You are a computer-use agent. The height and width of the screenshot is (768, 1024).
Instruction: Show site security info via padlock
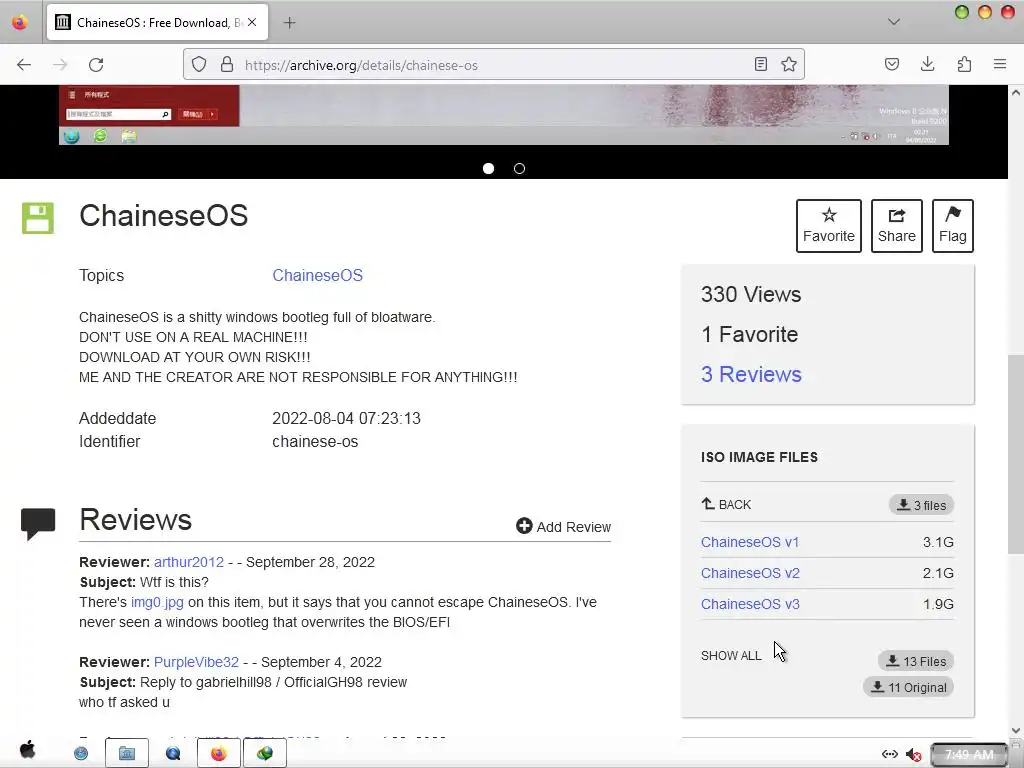click(227, 65)
